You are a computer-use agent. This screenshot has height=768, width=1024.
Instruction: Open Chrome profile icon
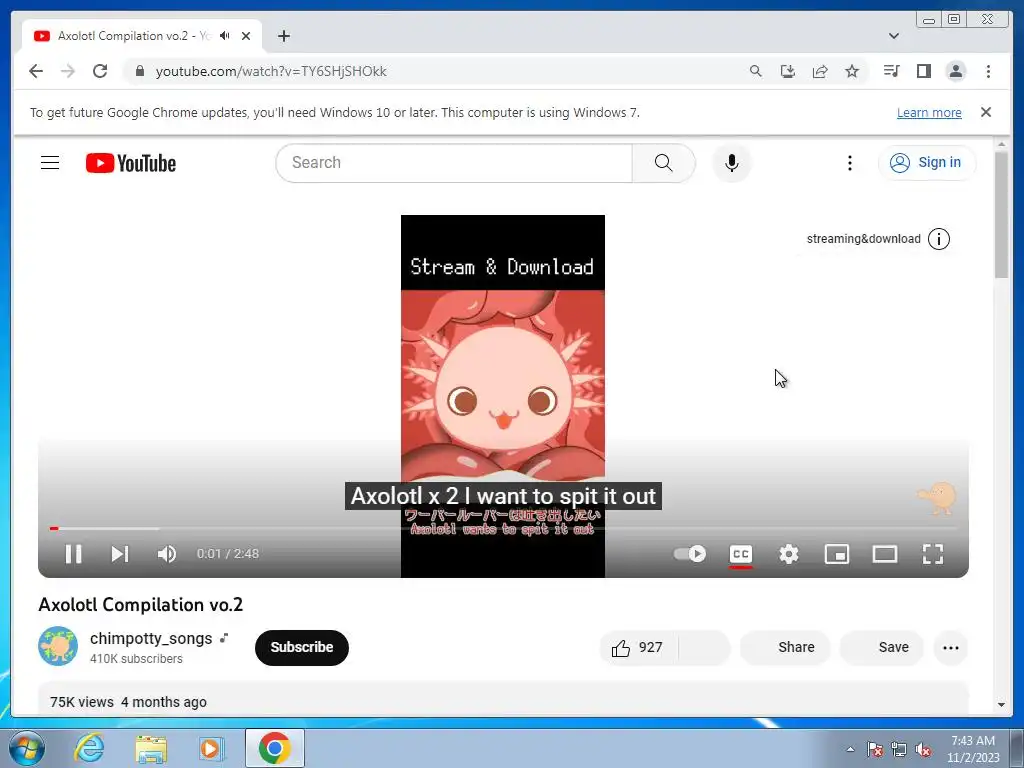point(955,71)
